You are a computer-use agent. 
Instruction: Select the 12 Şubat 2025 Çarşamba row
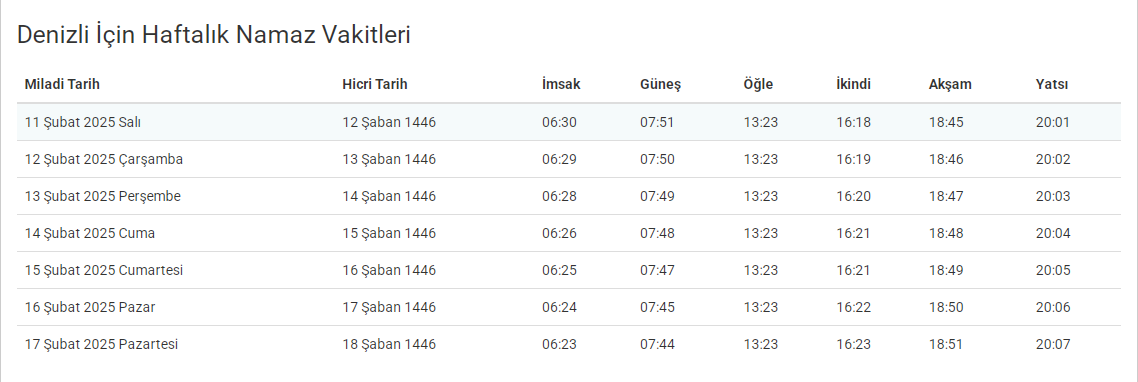pos(569,159)
